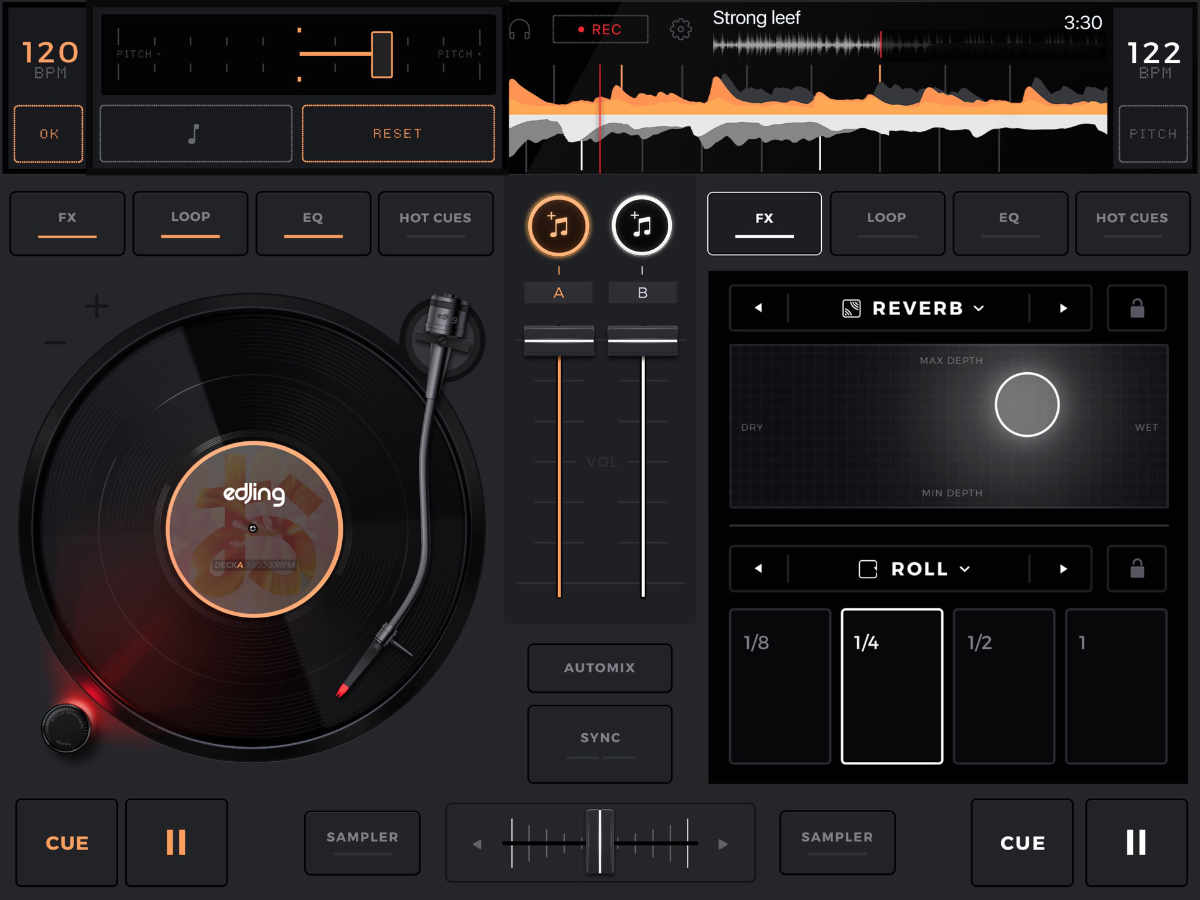This screenshot has width=1200, height=900.
Task: Lock the REVERB effect
Action: 1136,308
